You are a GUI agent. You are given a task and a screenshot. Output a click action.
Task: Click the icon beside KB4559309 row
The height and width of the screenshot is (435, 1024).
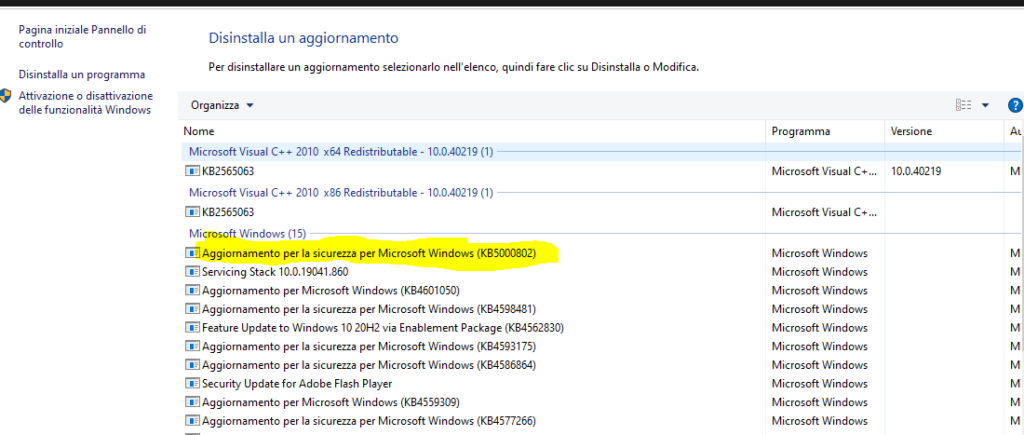click(192, 402)
